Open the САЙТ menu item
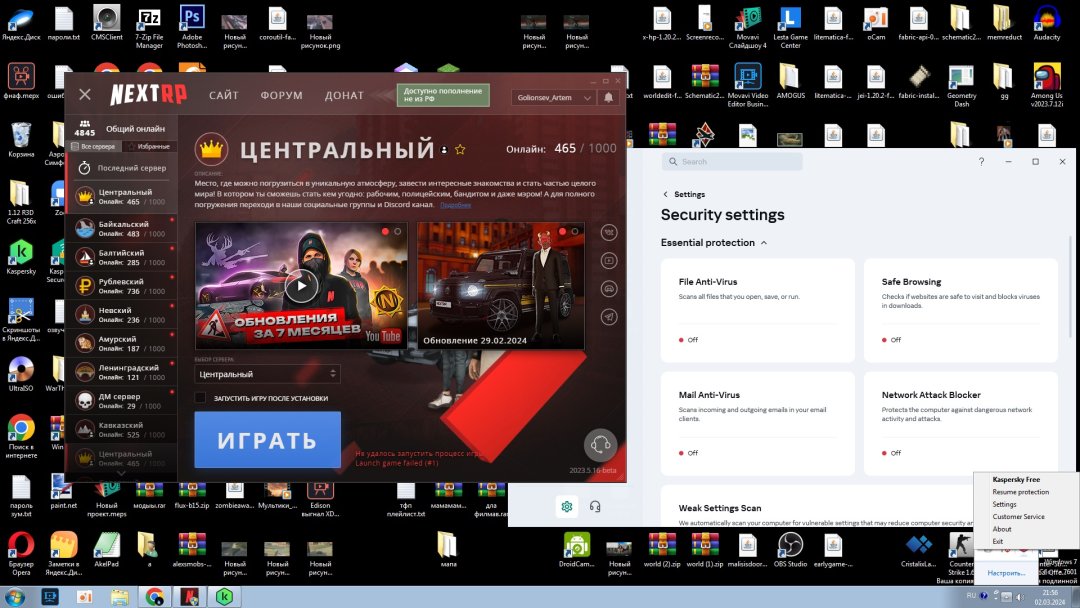The height and width of the screenshot is (608, 1080). pos(224,96)
